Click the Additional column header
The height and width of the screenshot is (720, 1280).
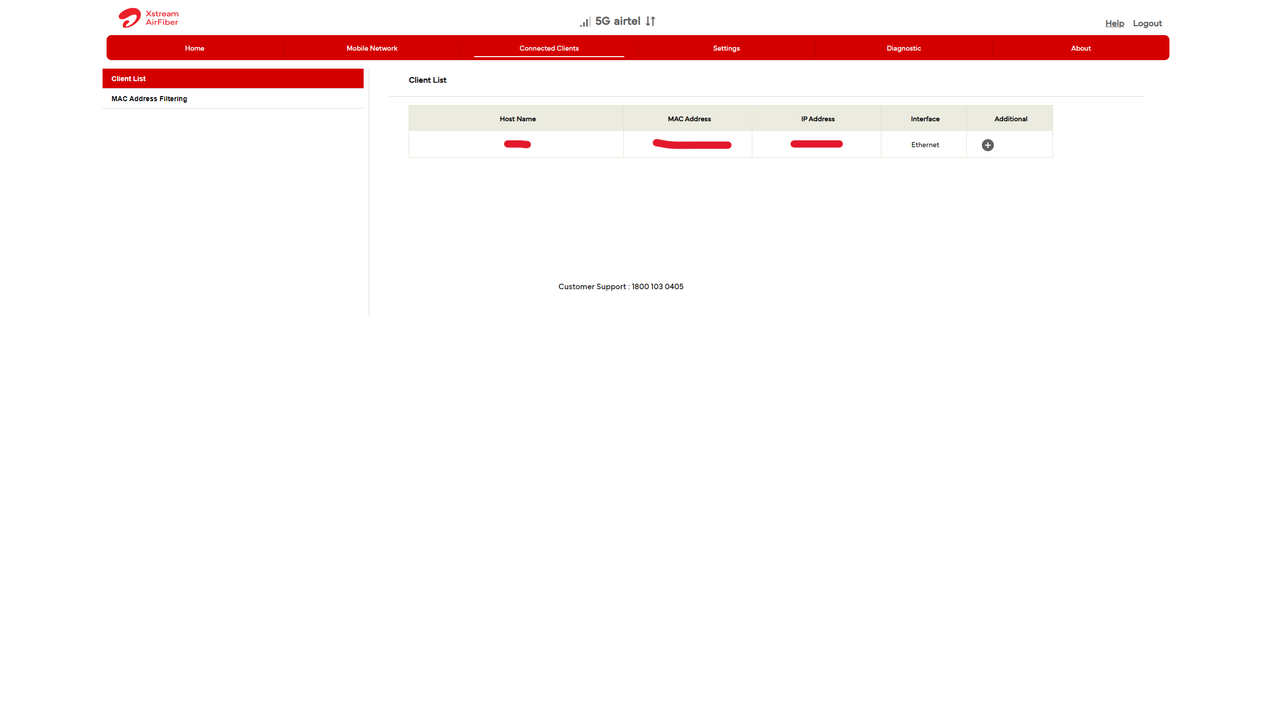click(x=1010, y=119)
